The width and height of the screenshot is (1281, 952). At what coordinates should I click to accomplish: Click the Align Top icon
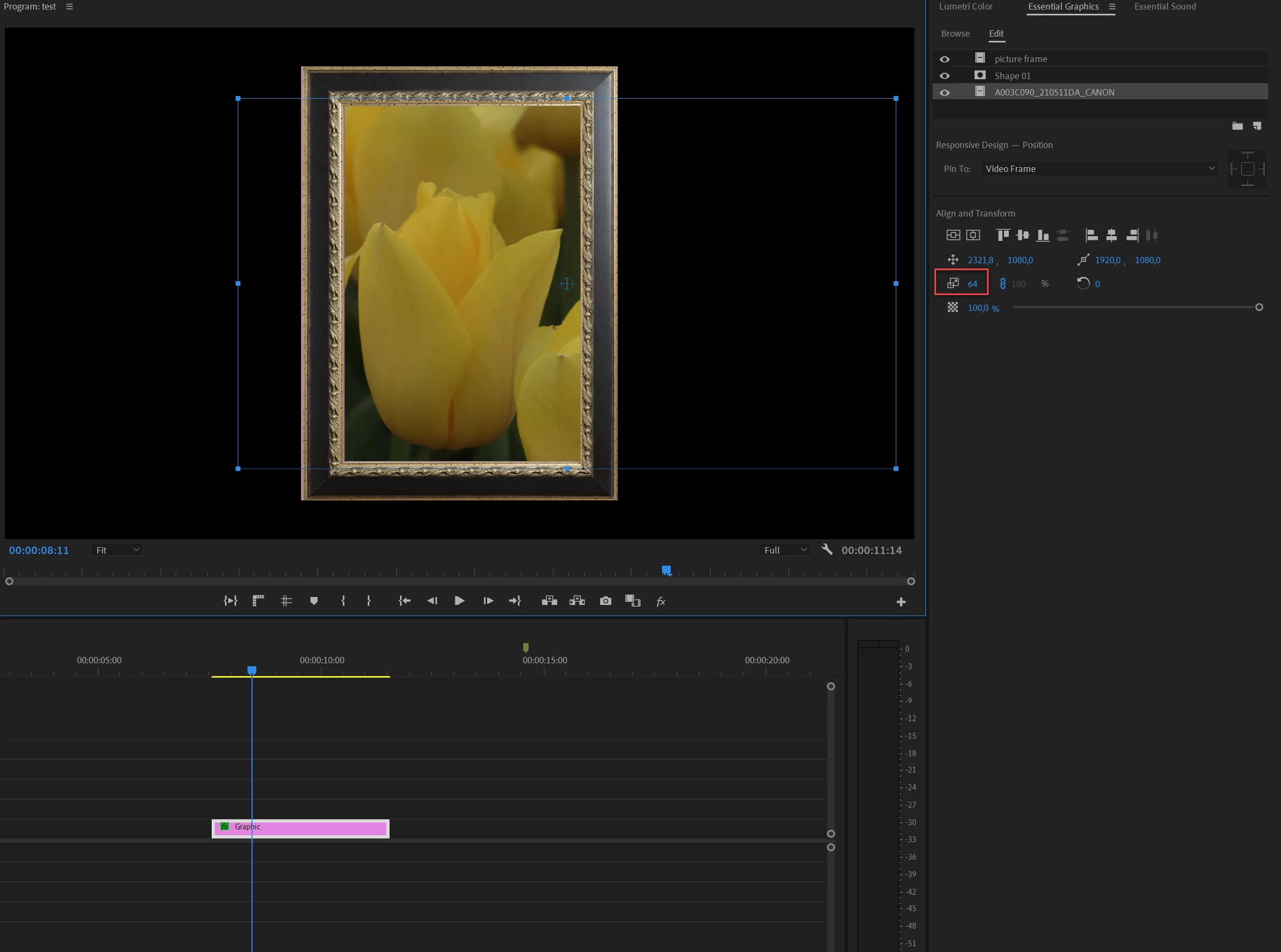[1003, 235]
